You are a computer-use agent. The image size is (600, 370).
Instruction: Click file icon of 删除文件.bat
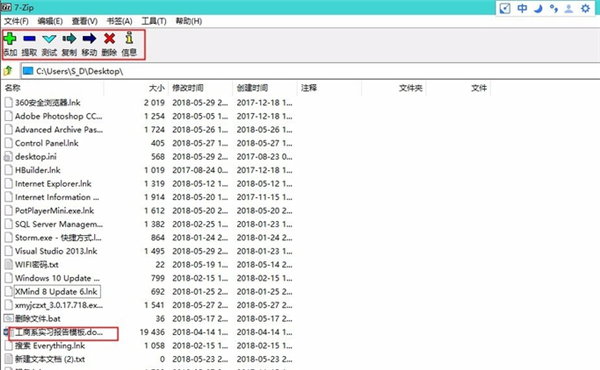click(8, 318)
